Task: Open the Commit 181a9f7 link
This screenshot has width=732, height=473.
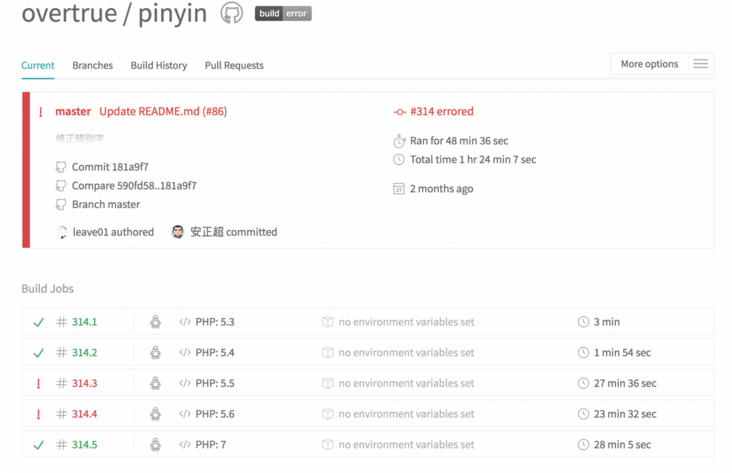Action: [110, 167]
